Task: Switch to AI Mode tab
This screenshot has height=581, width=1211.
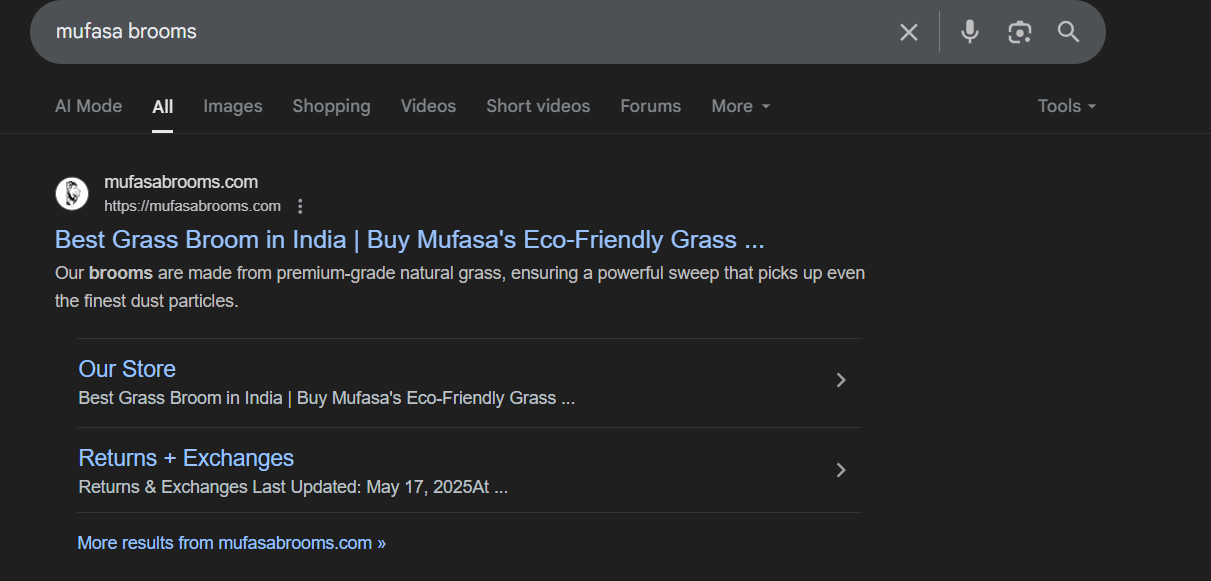Action: 88,106
